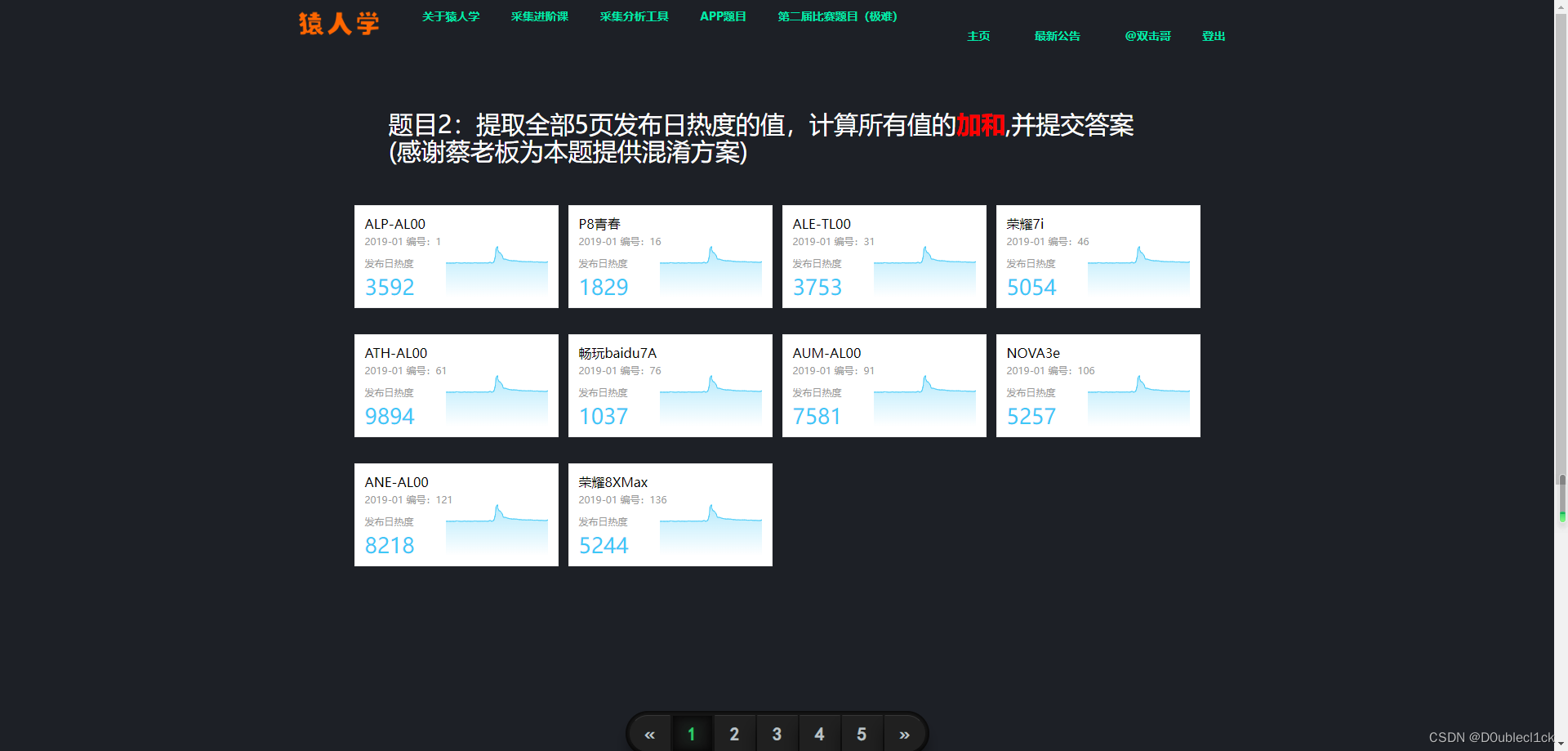Go to the 主页 link
The height and width of the screenshot is (751, 1568).
(978, 36)
